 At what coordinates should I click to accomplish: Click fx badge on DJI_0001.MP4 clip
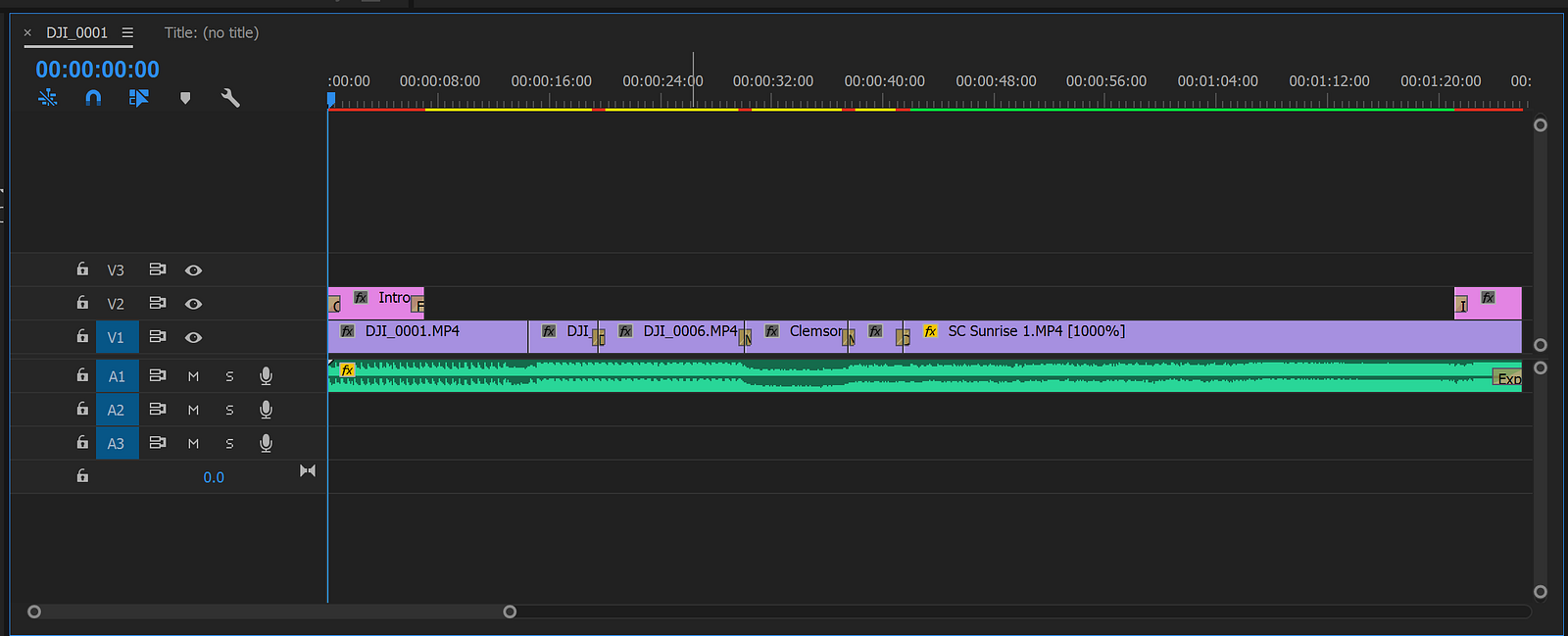pos(347,331)
